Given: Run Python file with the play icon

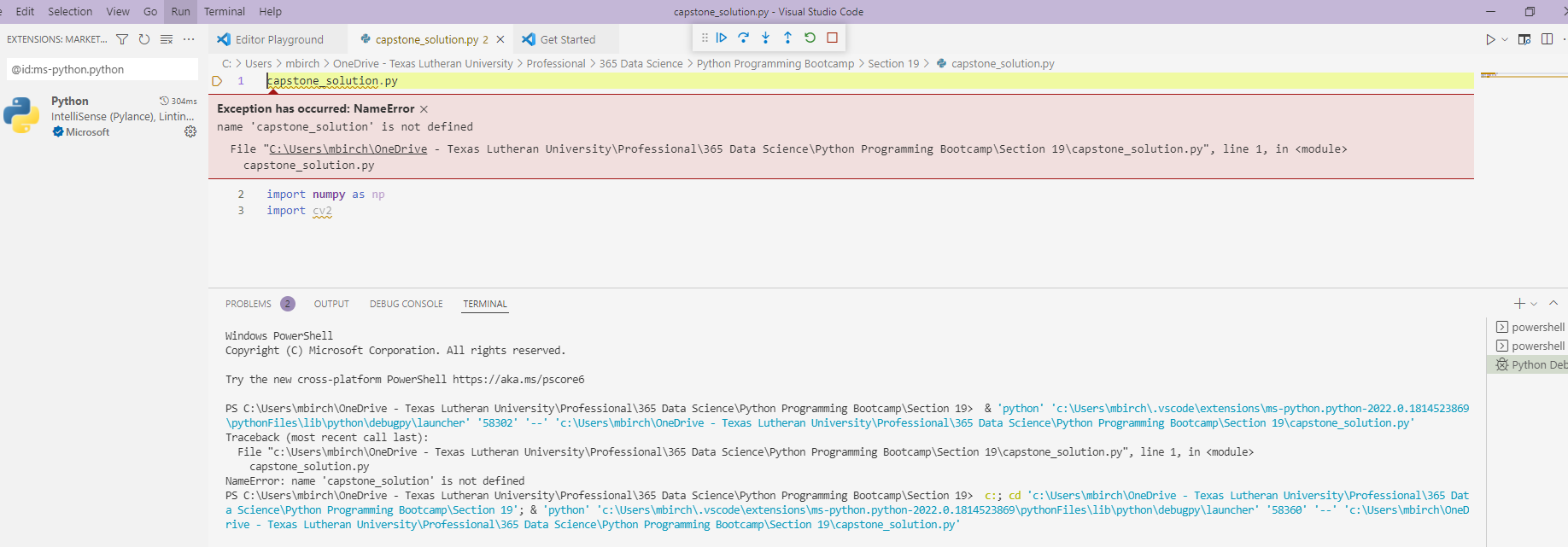Looking at the screenshot, I should [x=1490, y=39].
